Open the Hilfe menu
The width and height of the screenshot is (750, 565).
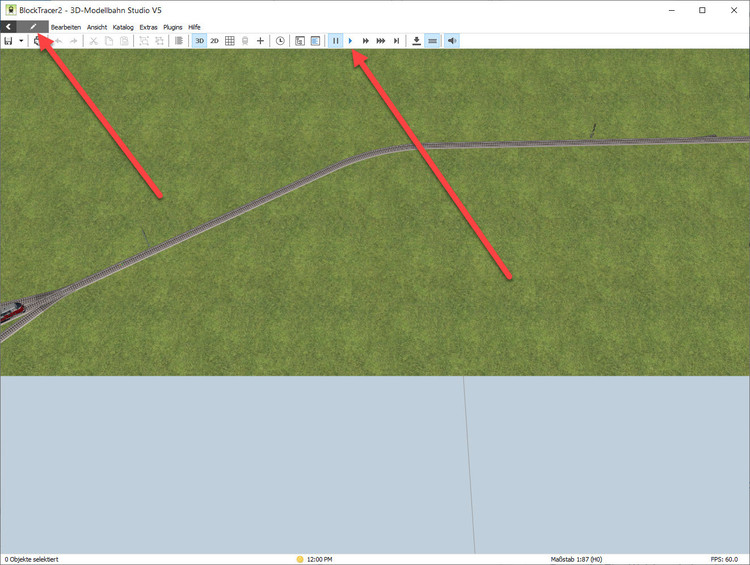(x=194, y=27)
